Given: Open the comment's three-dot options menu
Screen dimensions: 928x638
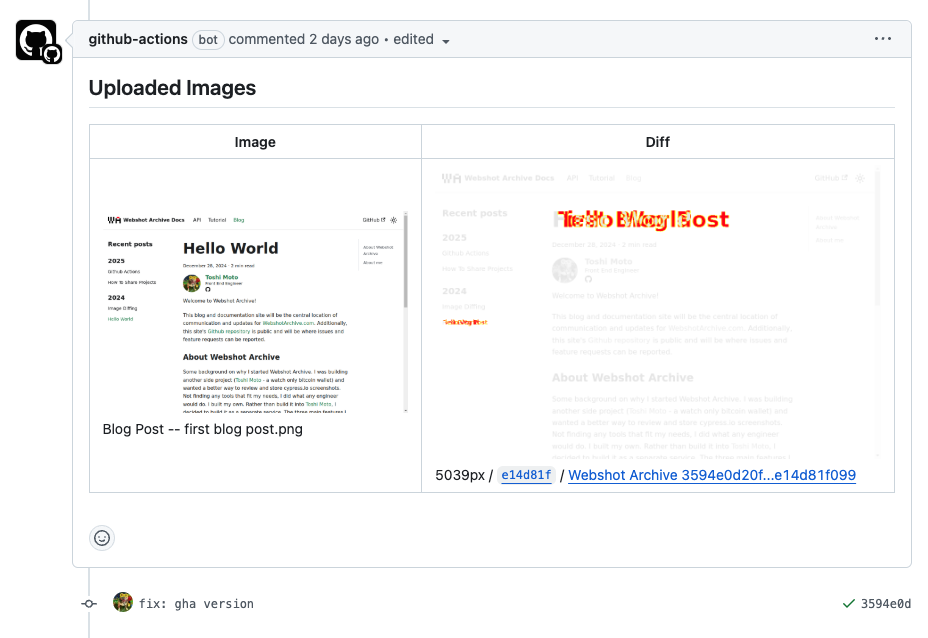Looking at the screenshot, I should click(882, 39).
